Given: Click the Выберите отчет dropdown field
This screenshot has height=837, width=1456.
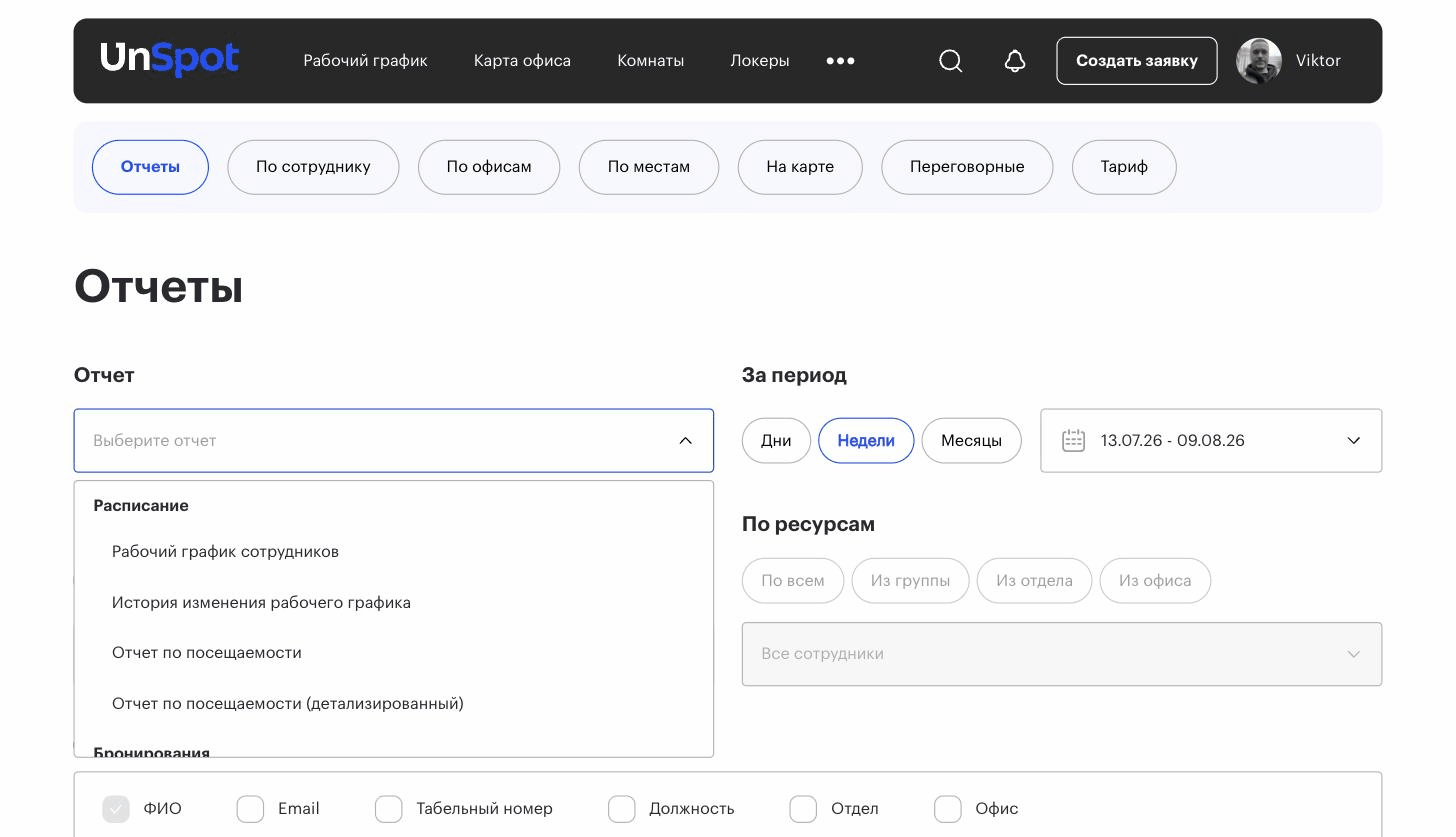Looking at the screenshot, I should point(394,440).
